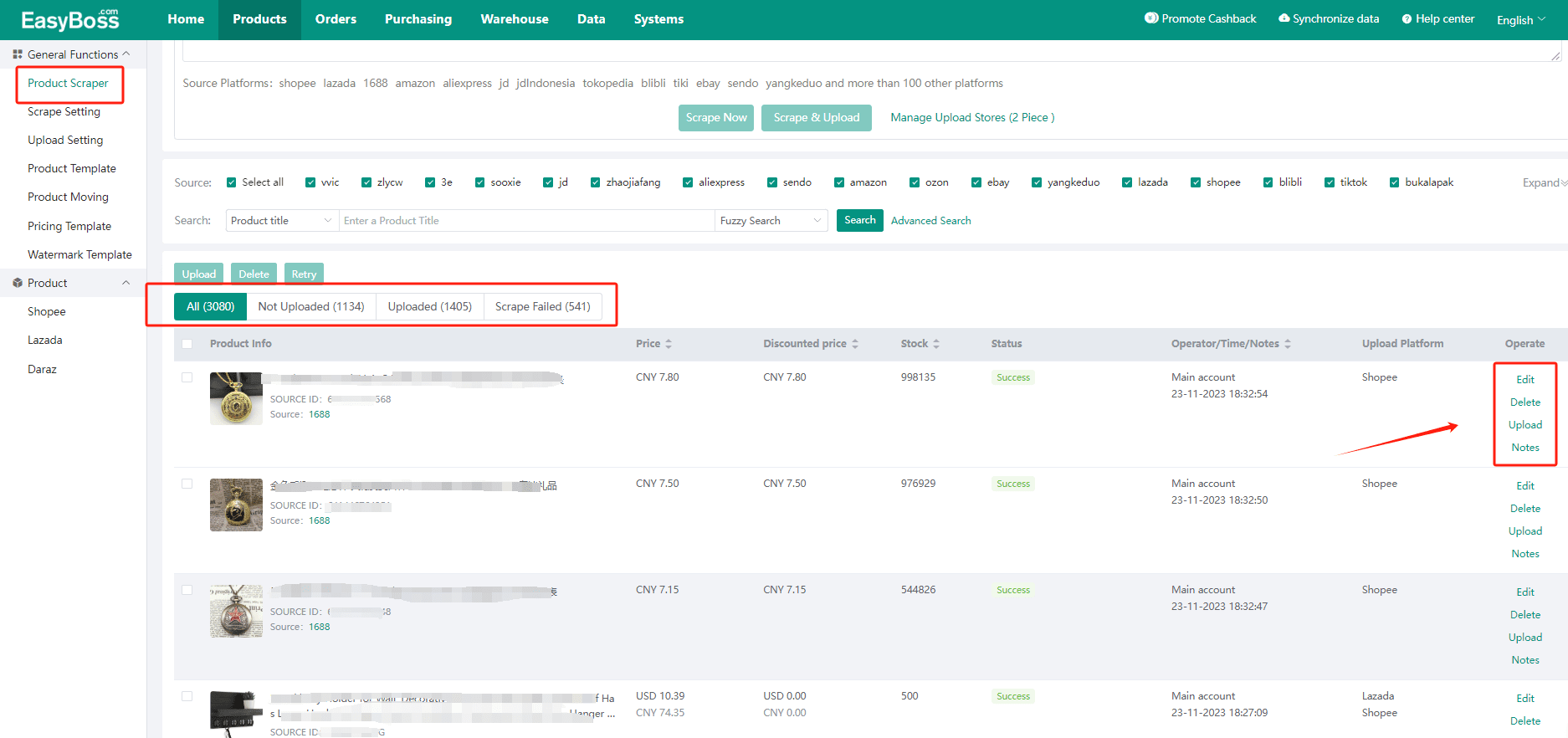Click the bulk Delete button
1568x738 pixels.
click(254, 274)
